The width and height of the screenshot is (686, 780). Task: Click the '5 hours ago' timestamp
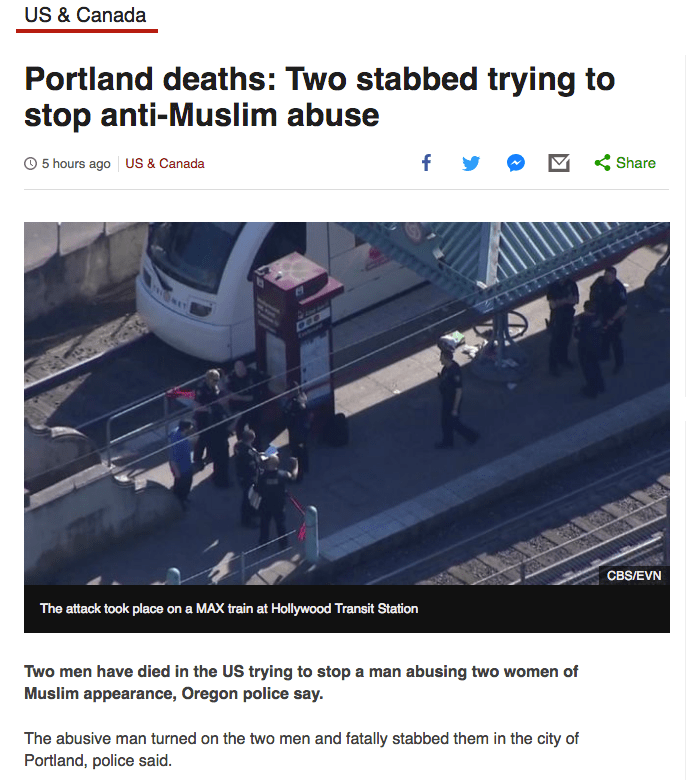[76, 164]
